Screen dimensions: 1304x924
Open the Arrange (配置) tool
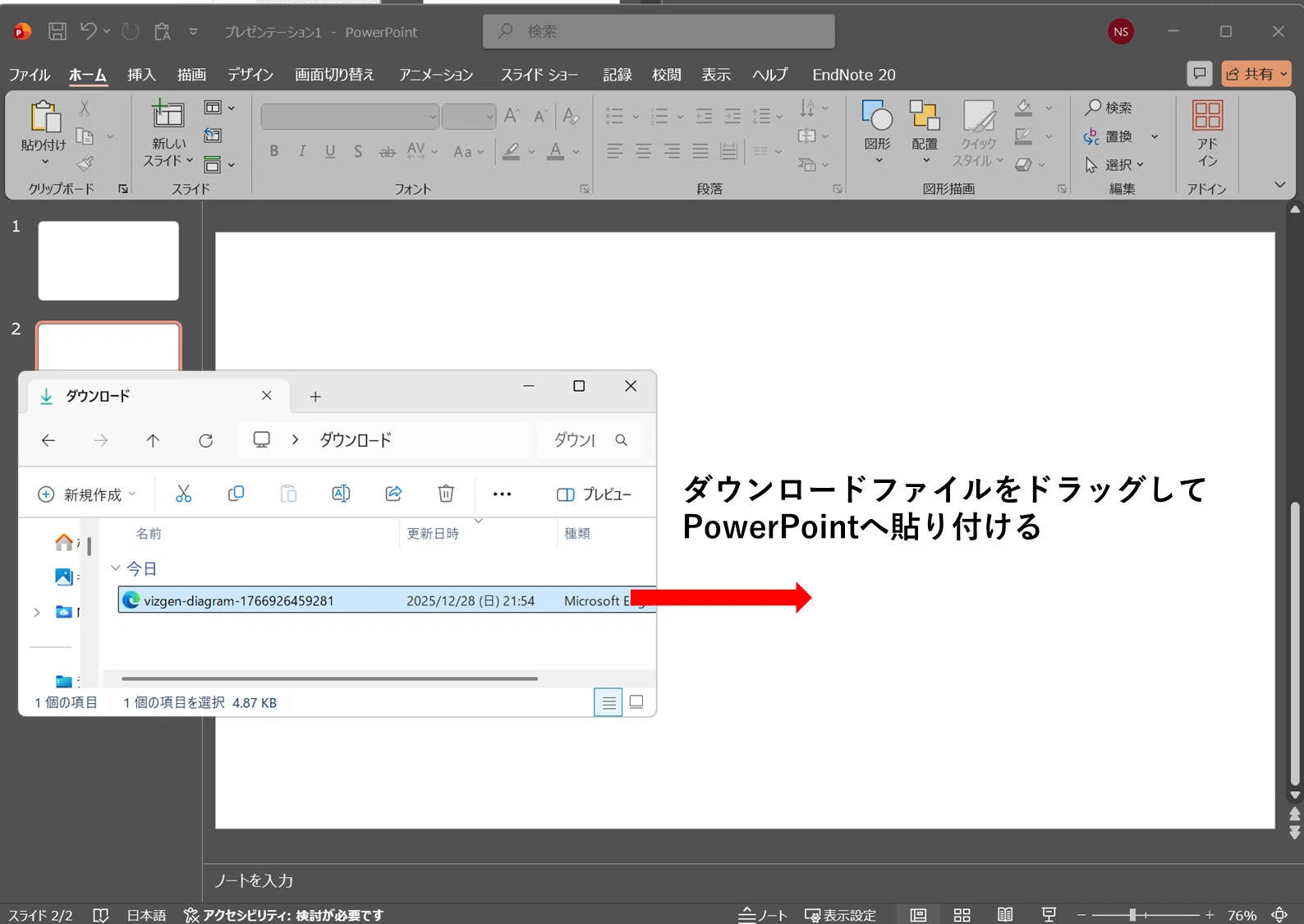click(925, 131)
